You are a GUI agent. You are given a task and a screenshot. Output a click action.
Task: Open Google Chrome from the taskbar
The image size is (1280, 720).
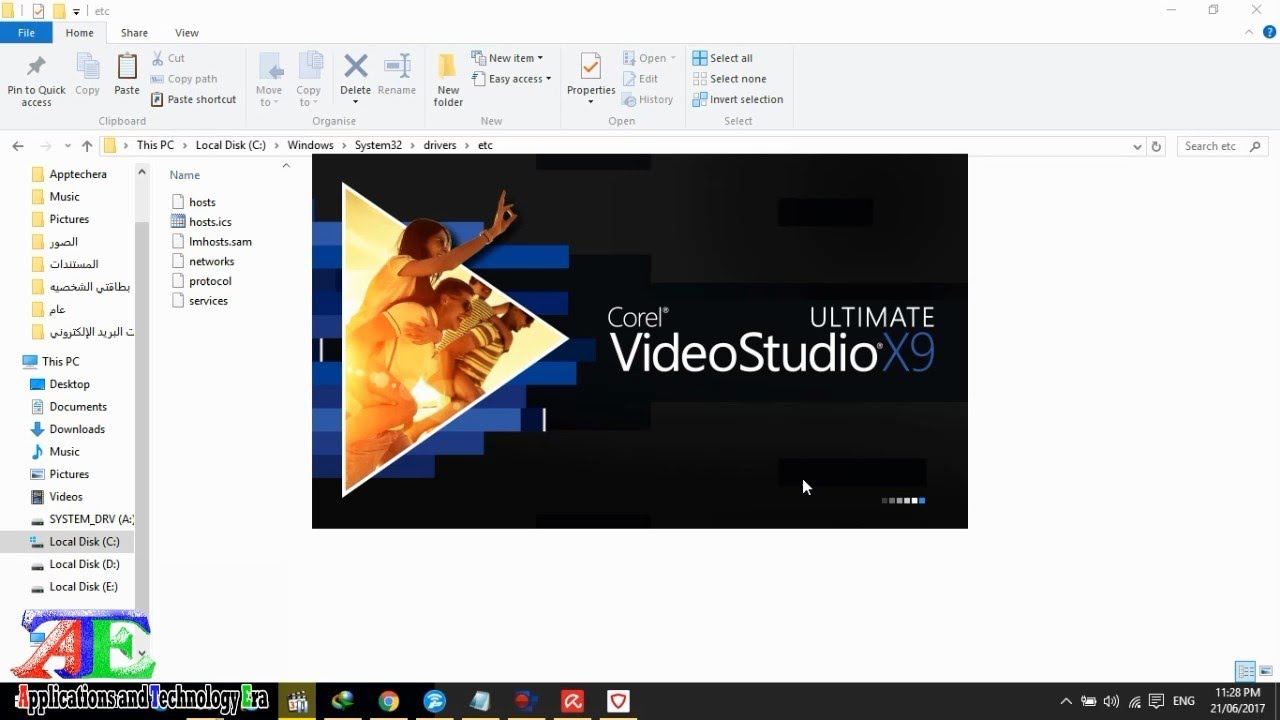389,701
